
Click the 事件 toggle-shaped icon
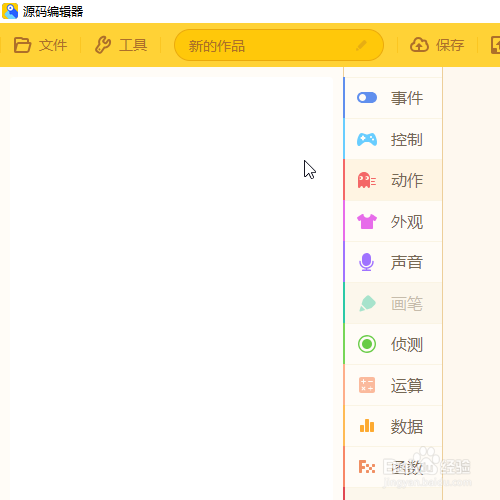(x=367, y=98)
